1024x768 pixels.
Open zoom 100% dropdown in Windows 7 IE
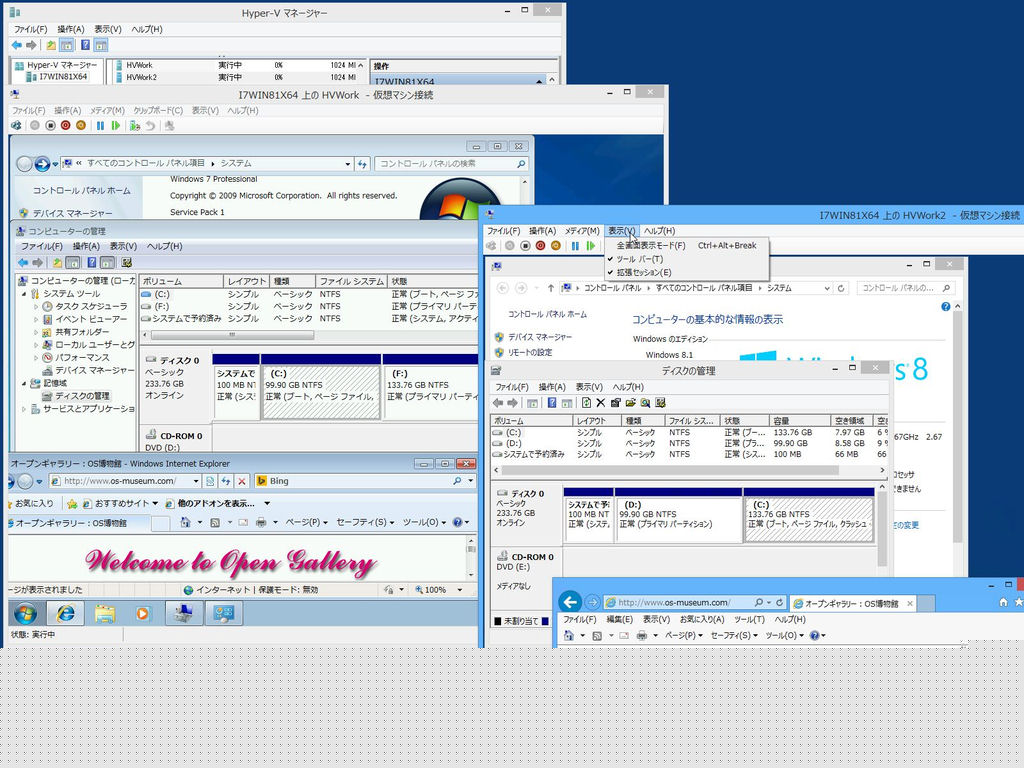point(459,590)
